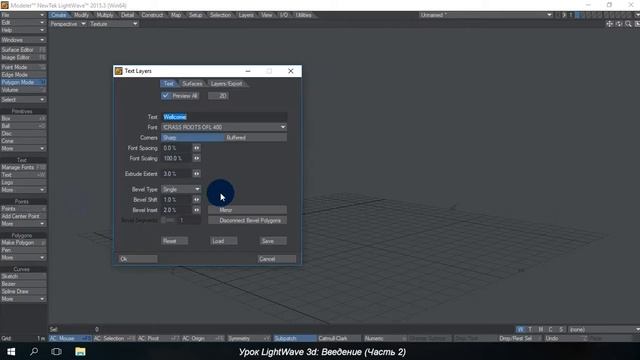This screenshot has height=360, width=640.
Task: Select the S selection map mode button
Action: coord(561,329)
